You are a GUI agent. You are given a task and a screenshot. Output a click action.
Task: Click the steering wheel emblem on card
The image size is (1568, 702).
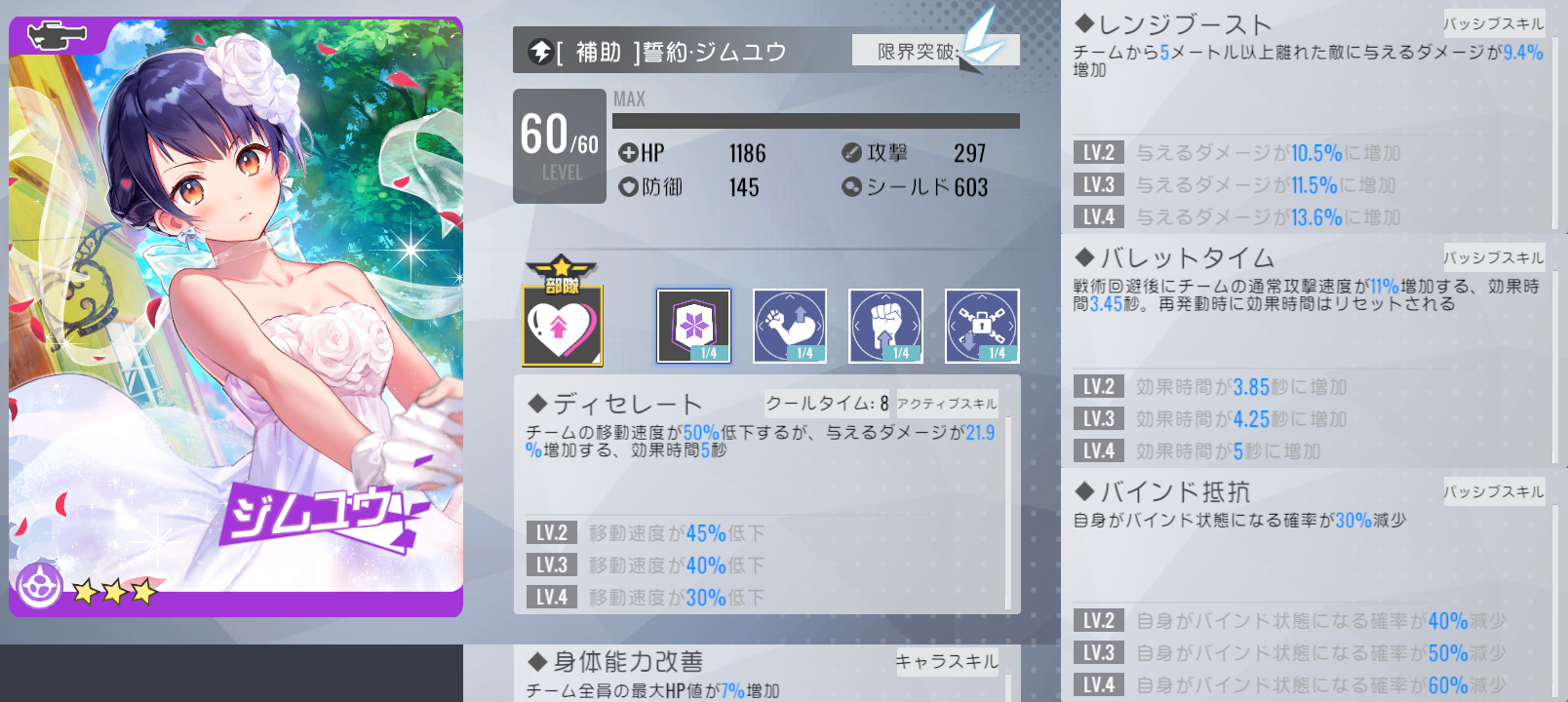(x=40, y=586)
